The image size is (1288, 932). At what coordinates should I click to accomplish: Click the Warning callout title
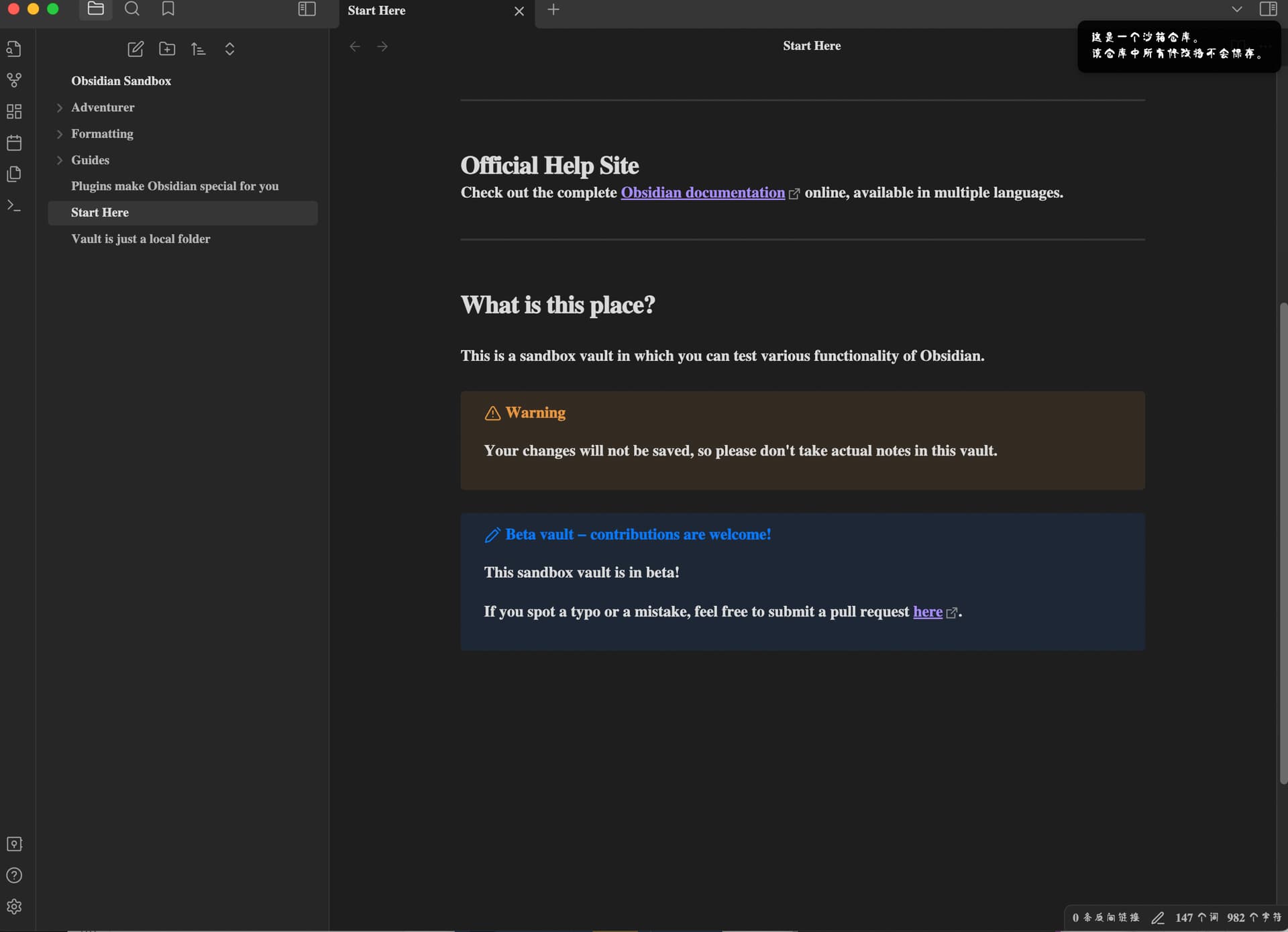(x=535, y=413)
